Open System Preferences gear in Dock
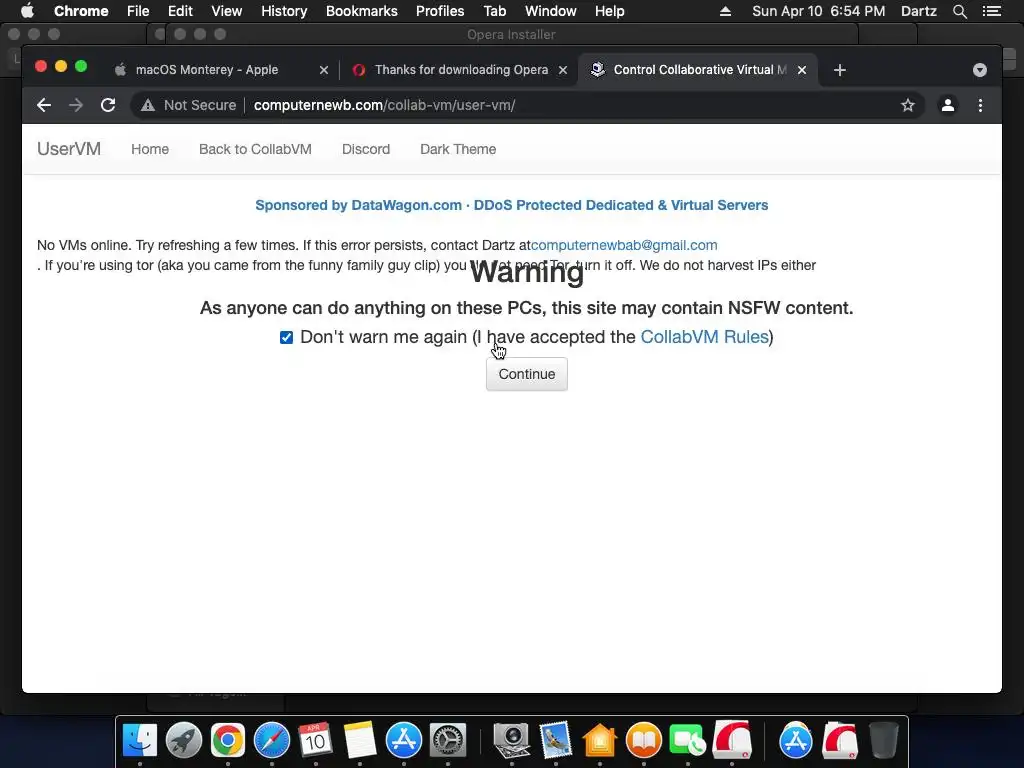Screen dimensions: 1024x768 [x=447, y=741]
